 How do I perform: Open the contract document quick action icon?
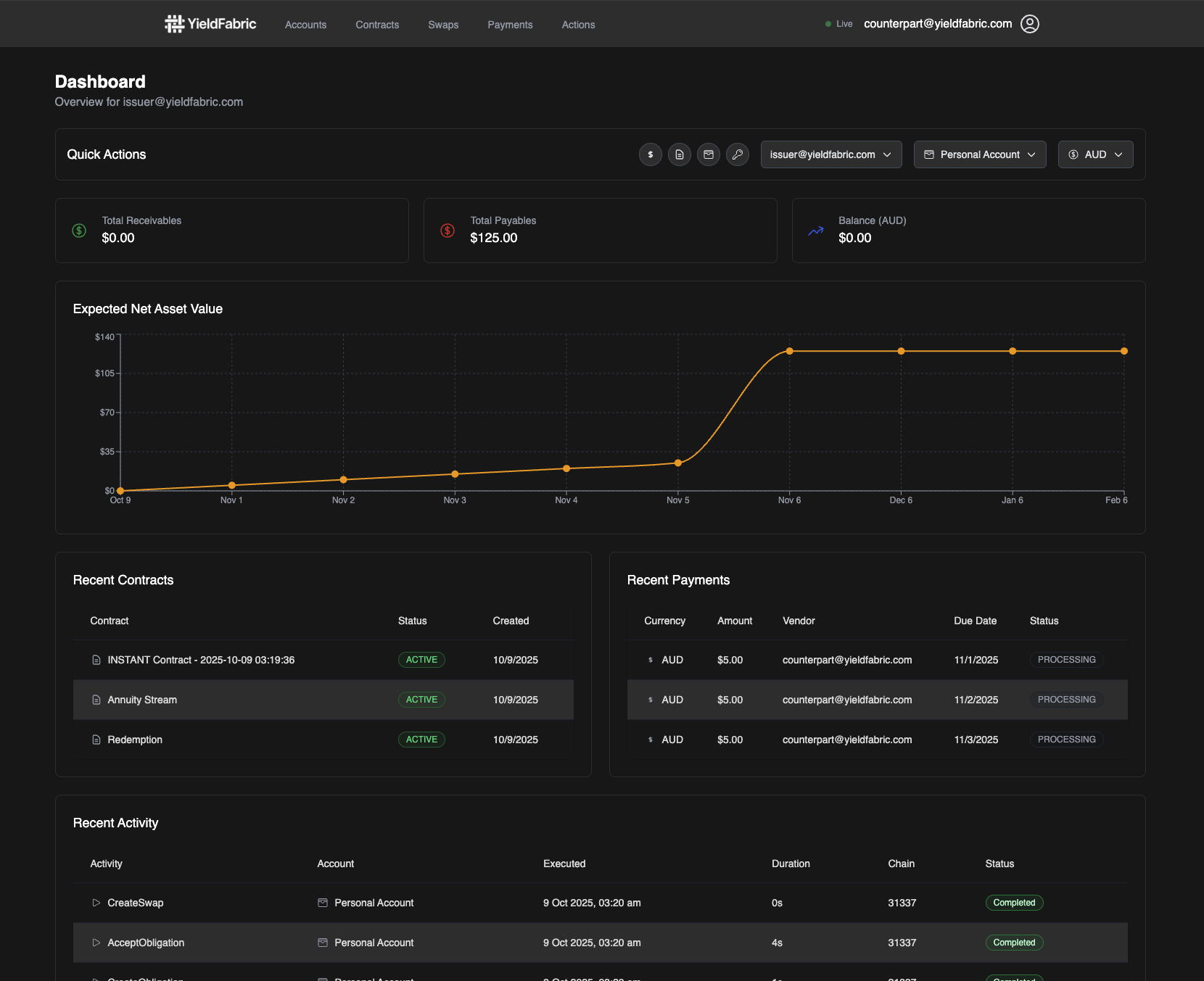pyautogui.click(x=679, y=154)
